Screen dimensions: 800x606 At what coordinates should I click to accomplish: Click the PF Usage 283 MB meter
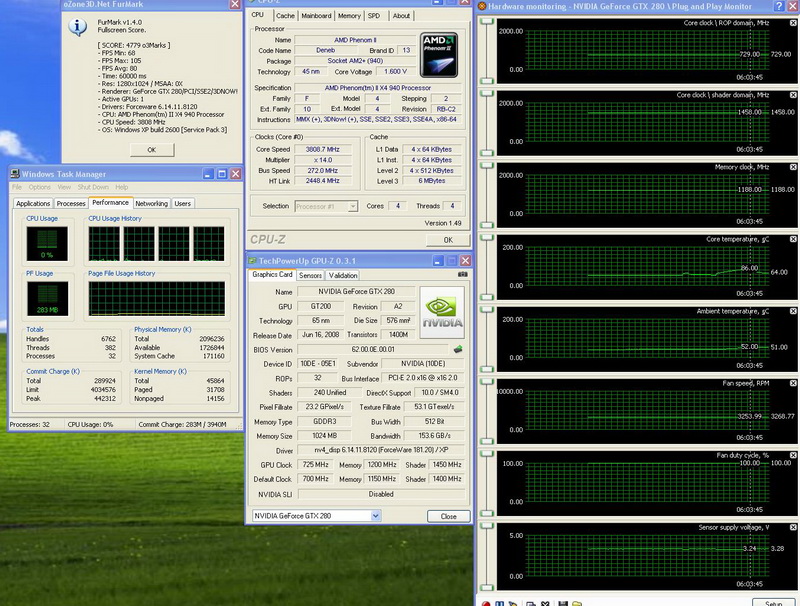click(47, 299)
